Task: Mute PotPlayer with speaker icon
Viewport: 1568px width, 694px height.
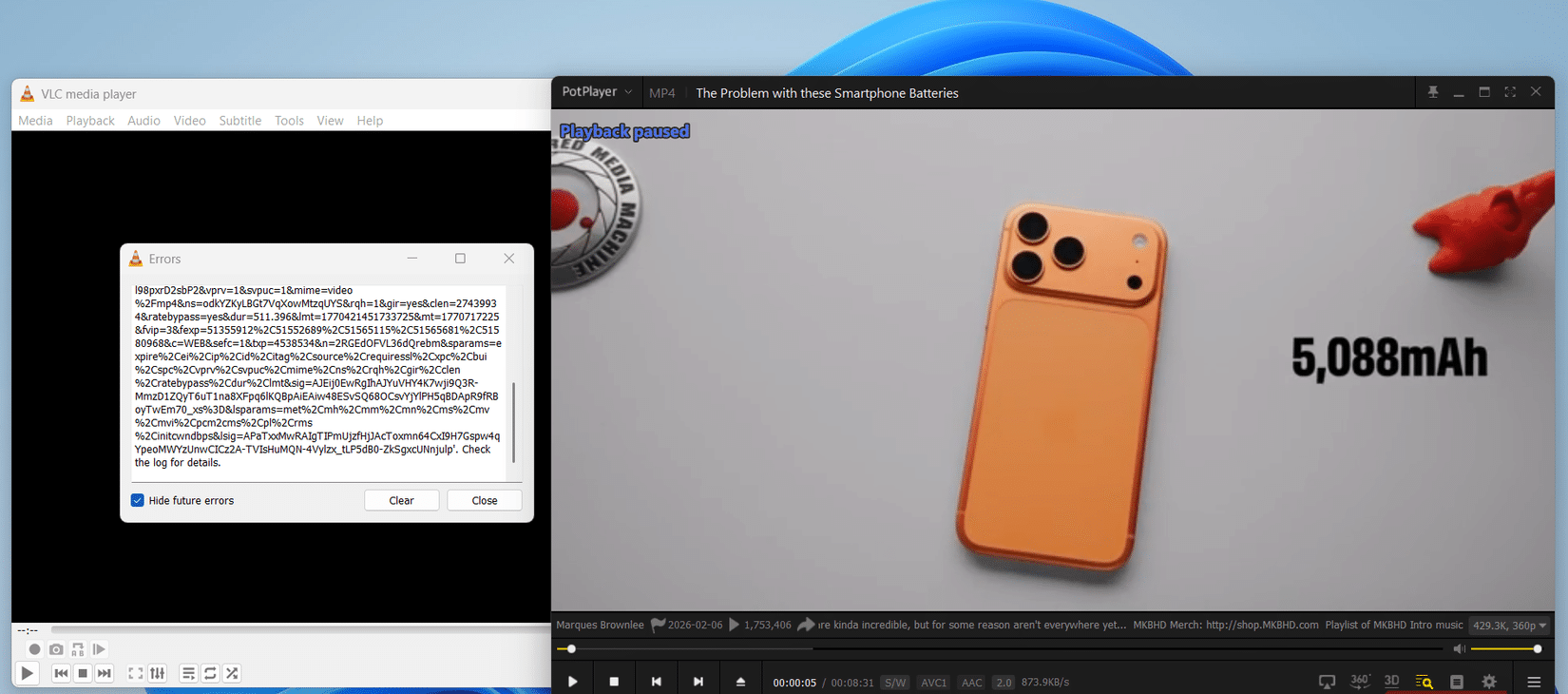Action: tap(1459, 648)
